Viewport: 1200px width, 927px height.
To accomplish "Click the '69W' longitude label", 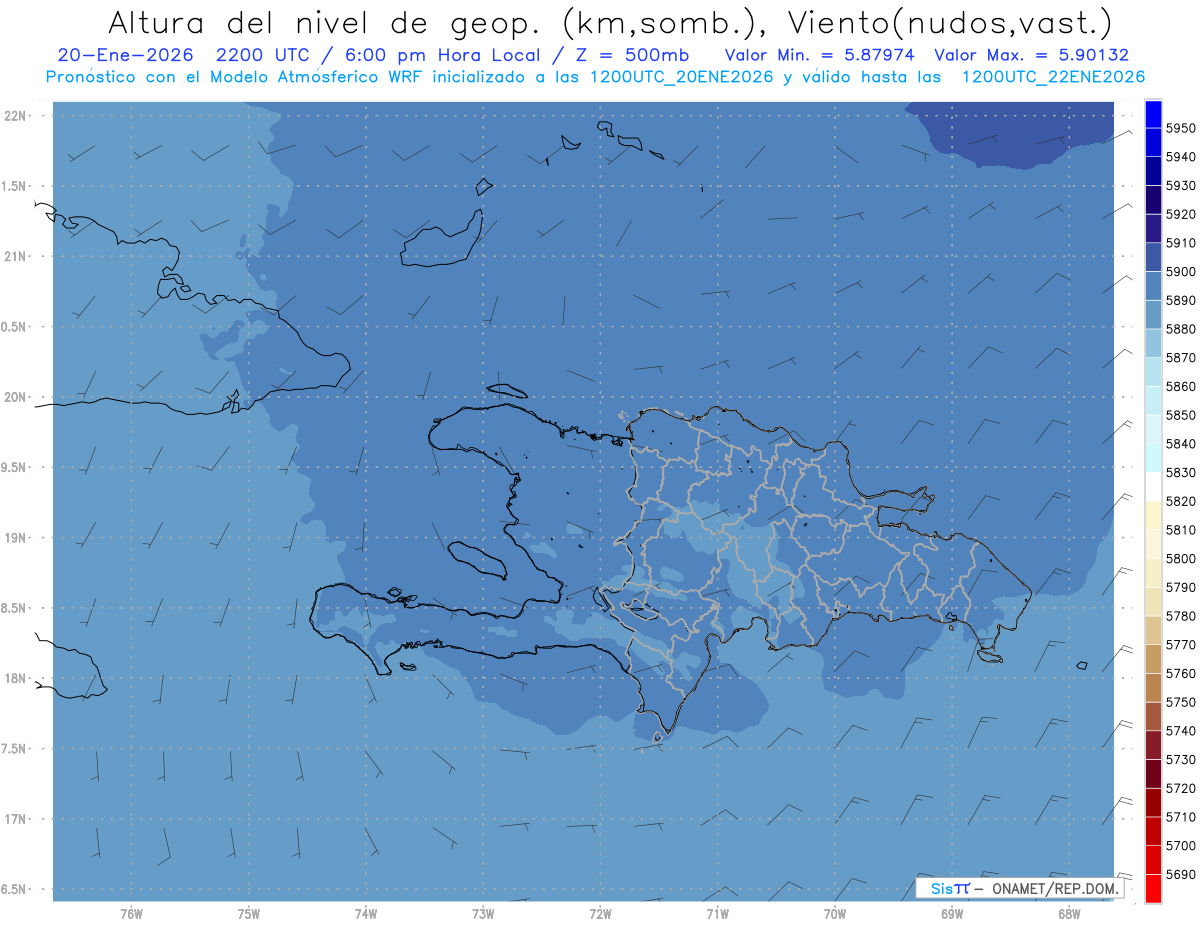I will 952,914.
